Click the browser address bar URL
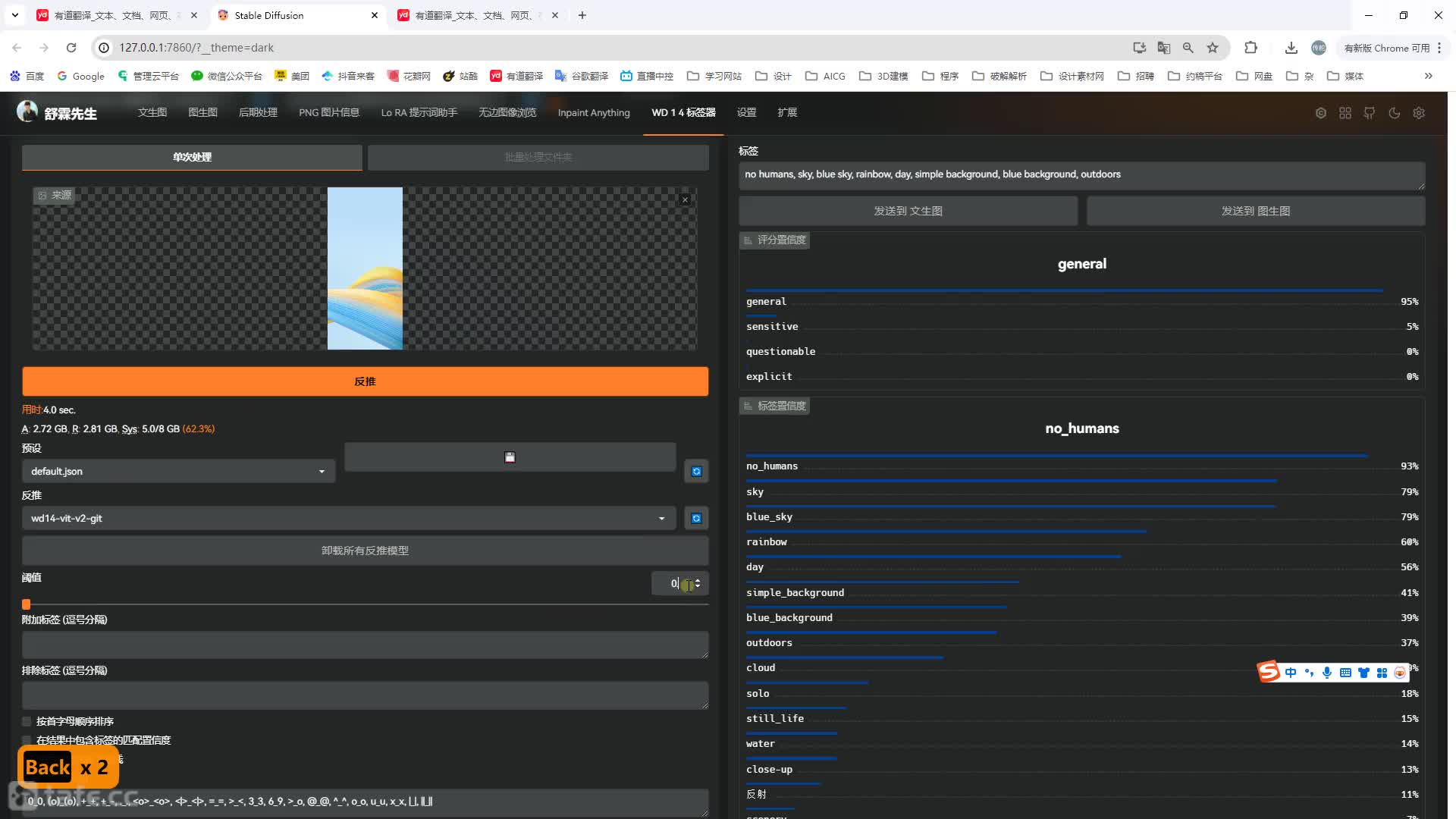This screenshot has width=1456, height=819. pos(196,48)
